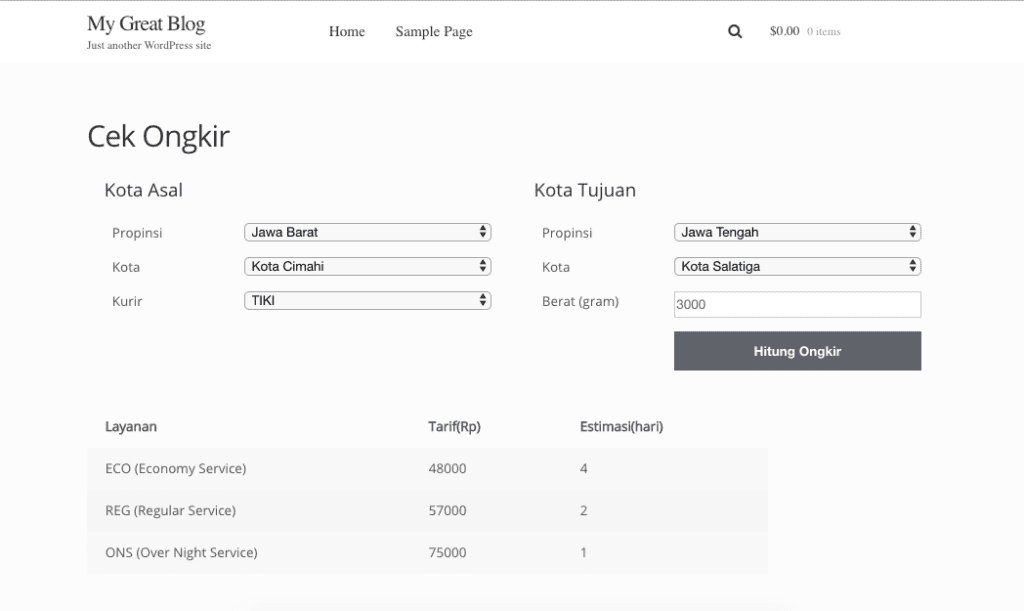Click estimate value 1 in ONS row
The image size is (1024, 611).
click(584, 552)
